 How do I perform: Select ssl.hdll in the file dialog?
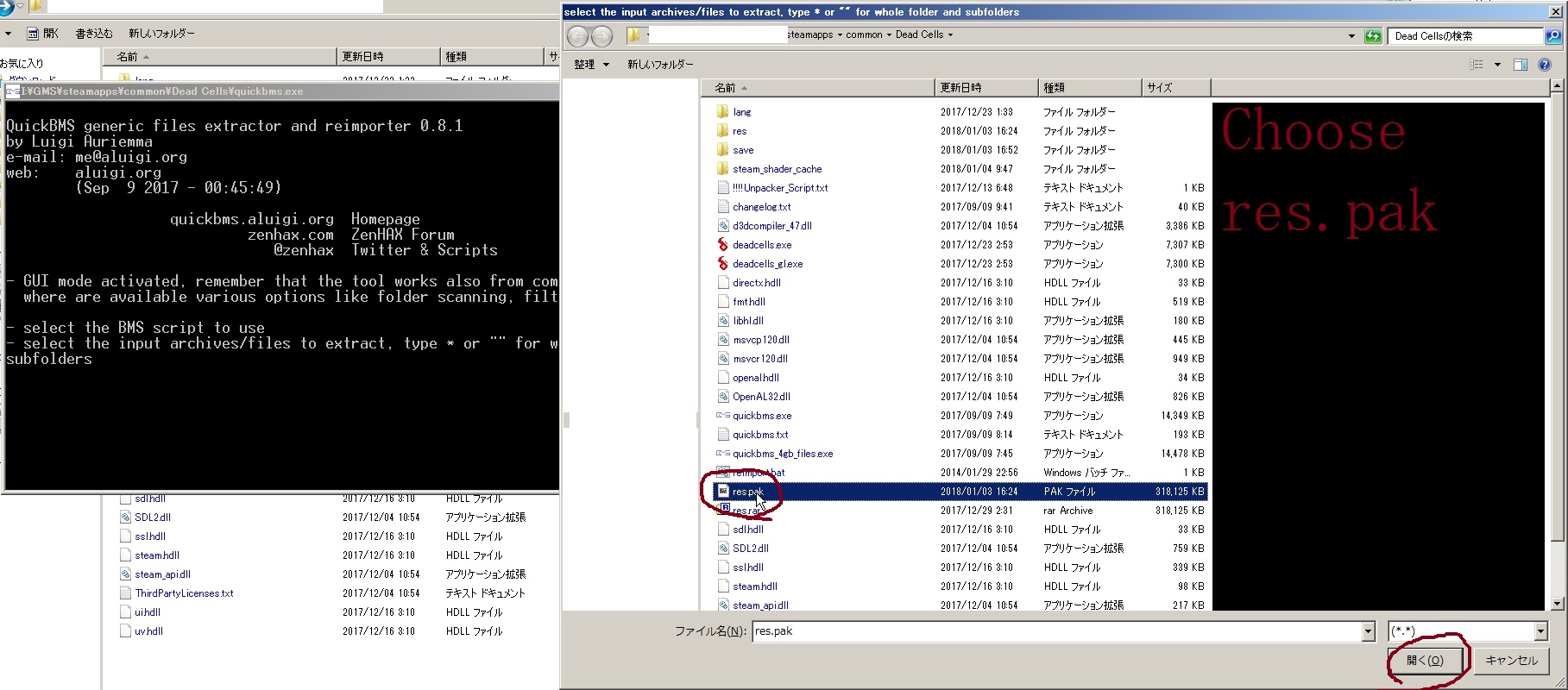[748, 567]
